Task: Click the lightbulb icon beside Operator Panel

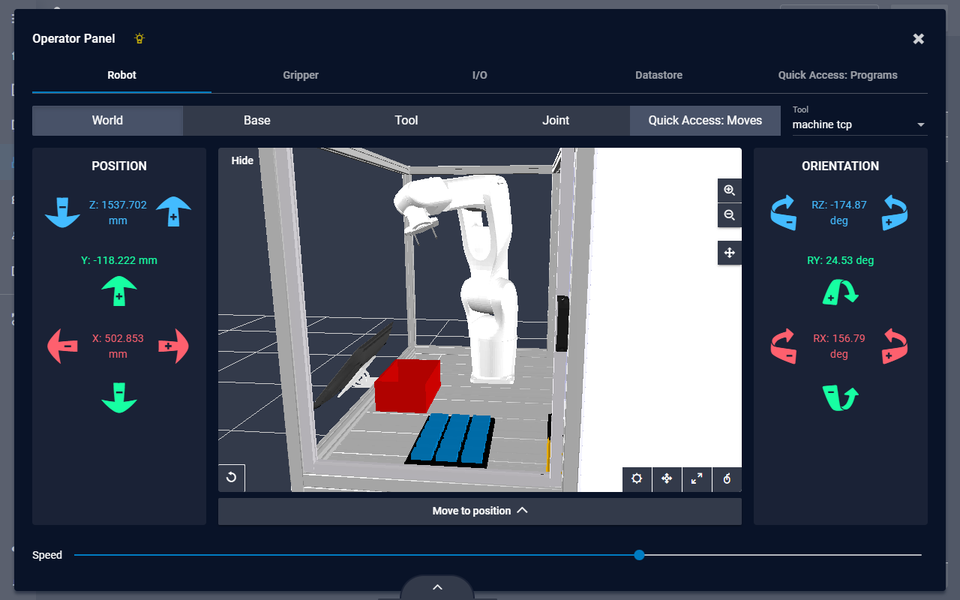Action: (x=139, y=38)
